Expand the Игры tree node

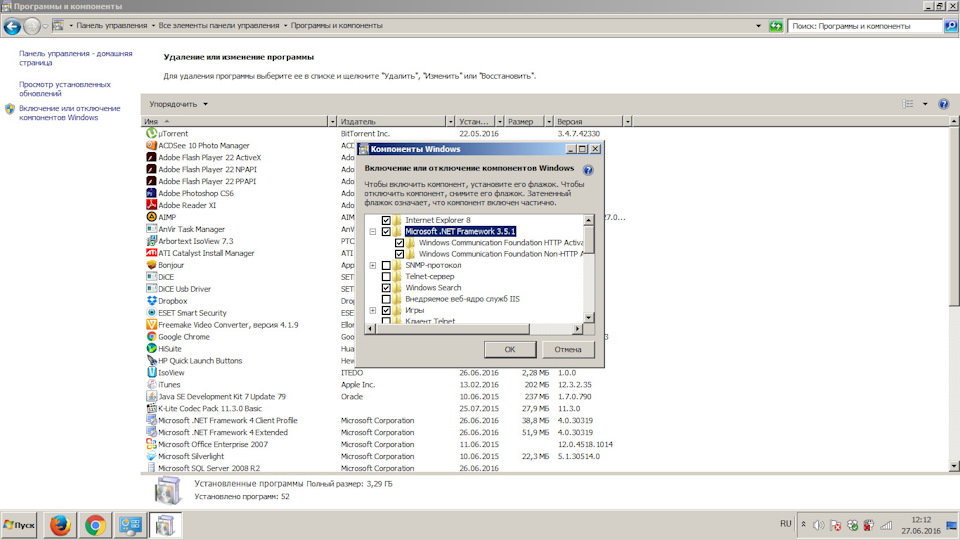click(x=372, y=310)
